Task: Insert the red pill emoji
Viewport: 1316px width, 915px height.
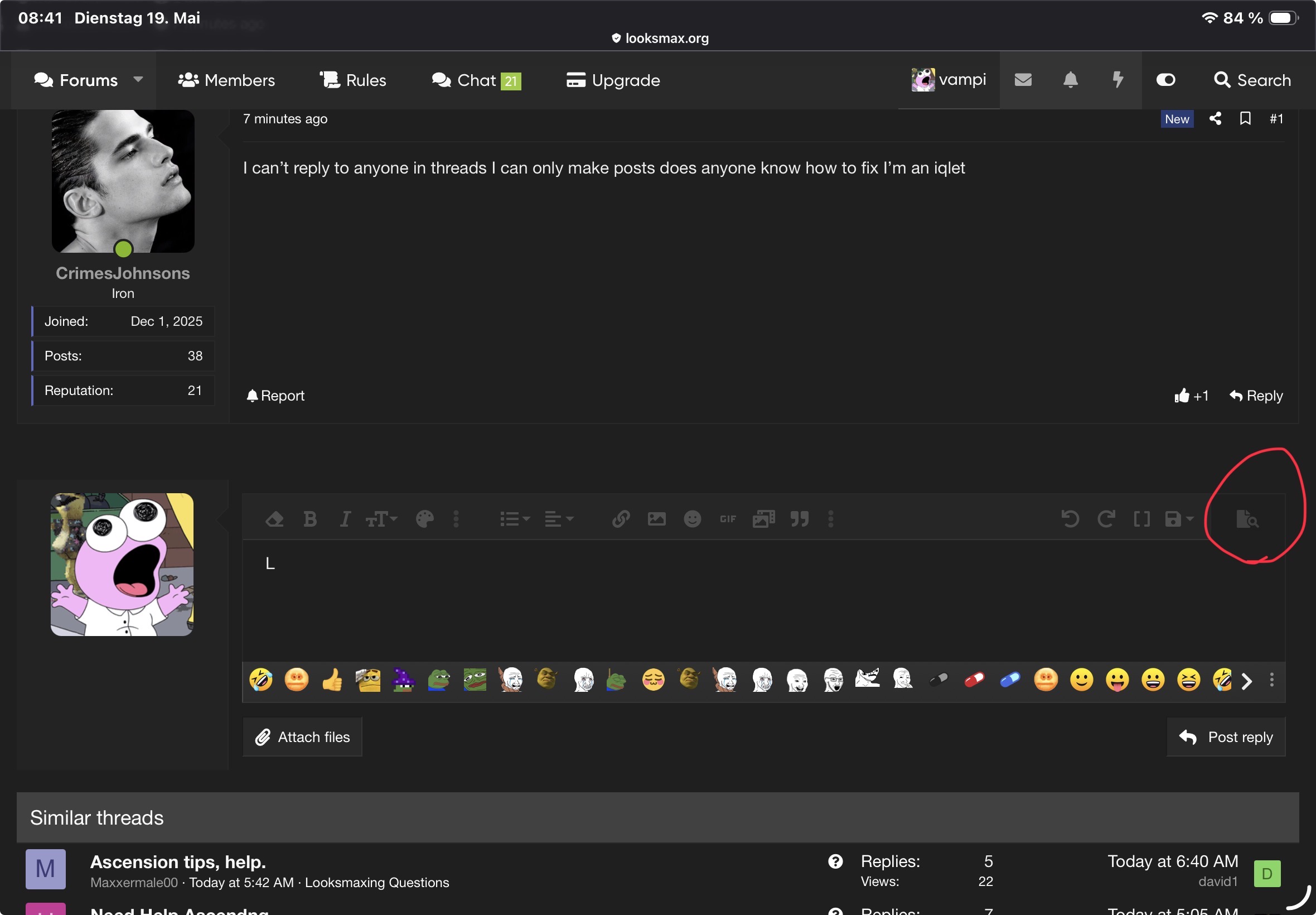Action: (x=974, y=680)
